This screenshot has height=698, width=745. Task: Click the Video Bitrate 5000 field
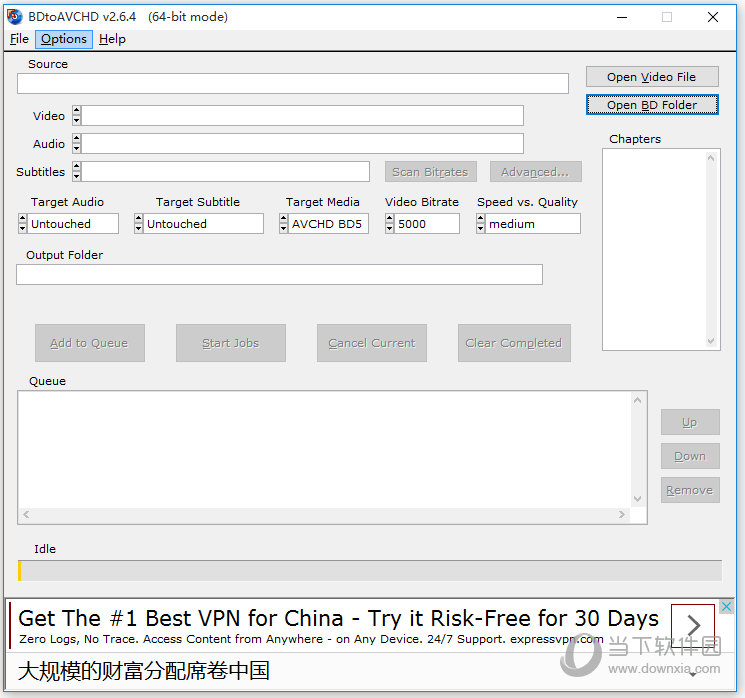tap(427, 224)
